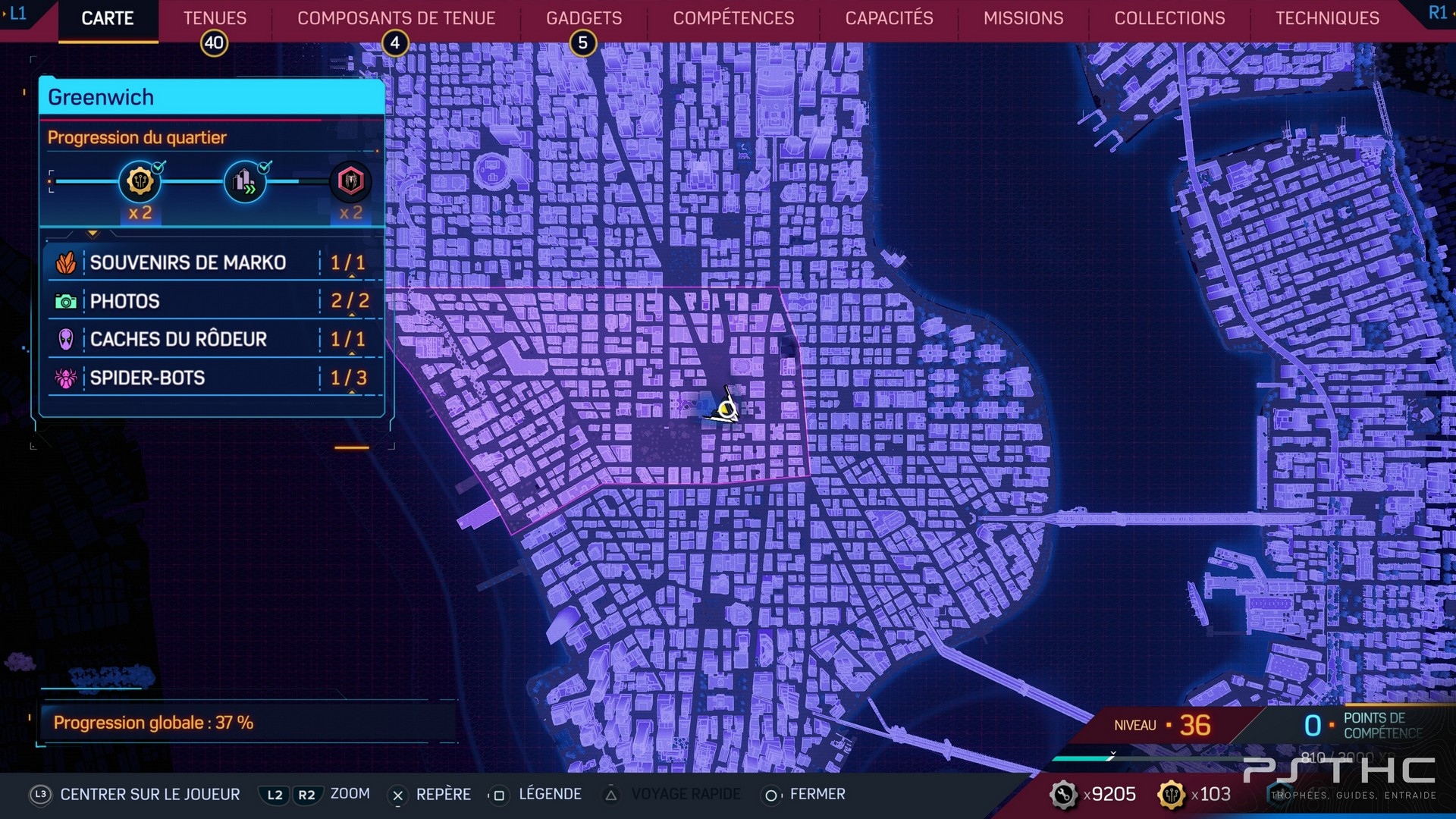
Task: Click the POINTS DE COMPÉTENCE counter
Action: (x=1363, y=725)
